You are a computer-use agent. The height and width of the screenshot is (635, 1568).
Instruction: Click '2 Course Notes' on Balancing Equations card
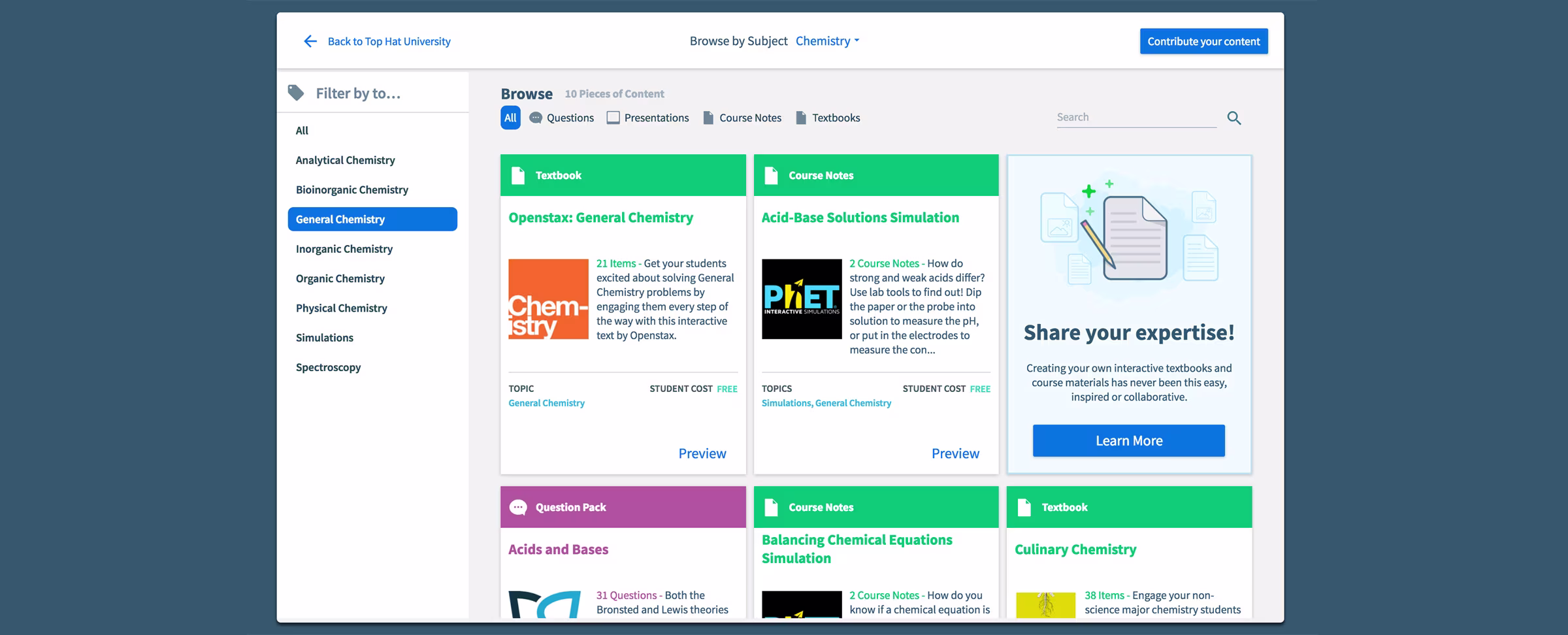[x=884, y=595]
